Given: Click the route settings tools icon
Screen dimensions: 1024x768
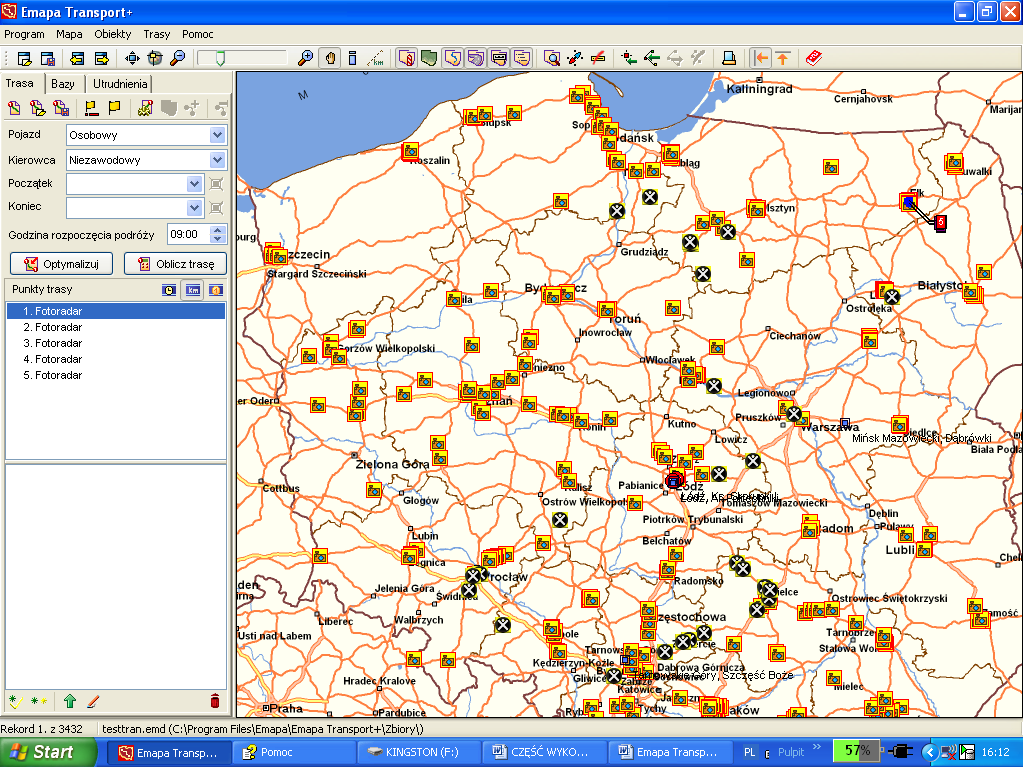Looking at the screenshot, I should click(x=145, y=108).
